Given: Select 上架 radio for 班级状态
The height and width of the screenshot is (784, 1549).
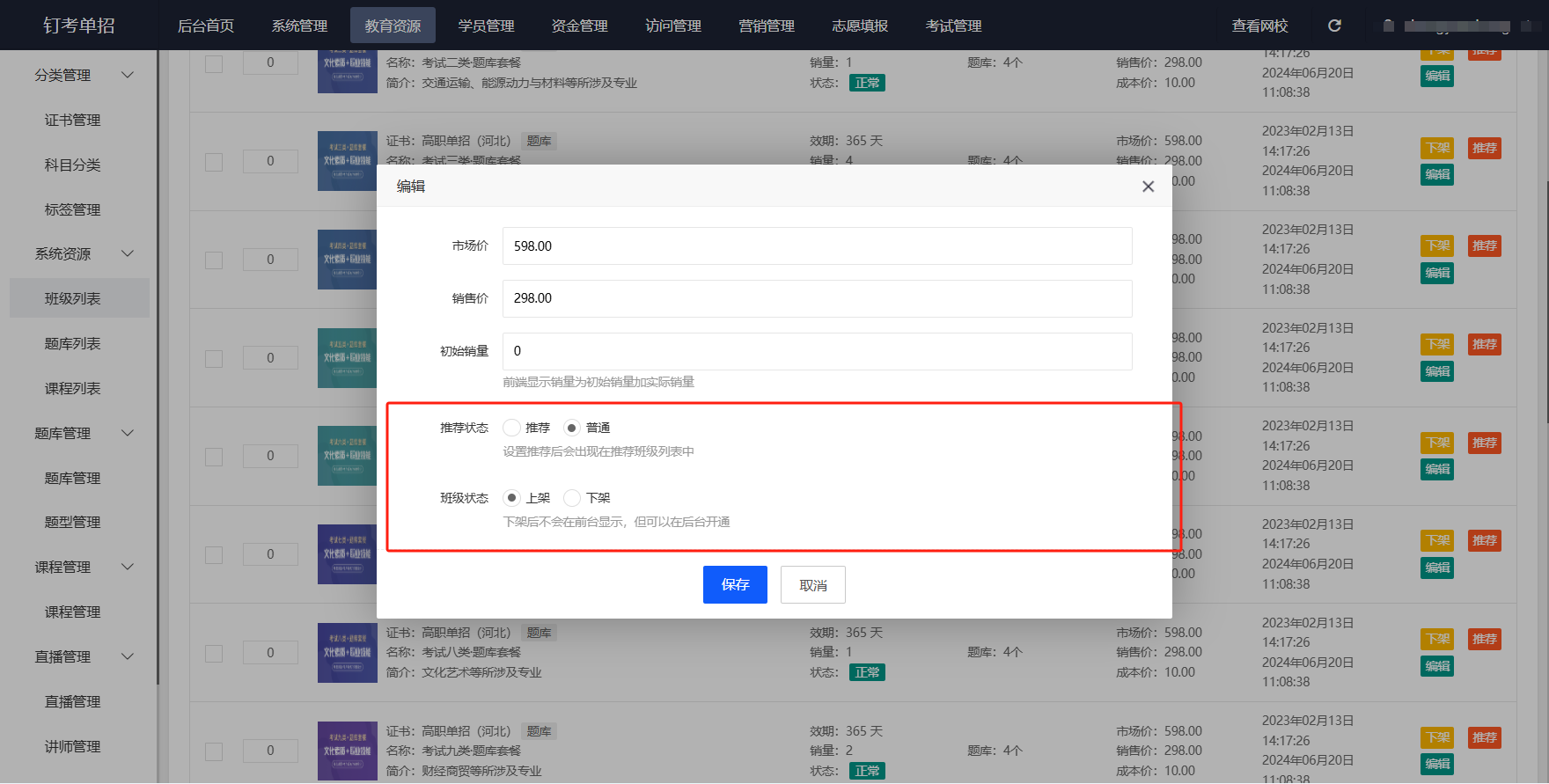Looking at the screenshot, I should point(511,498).
